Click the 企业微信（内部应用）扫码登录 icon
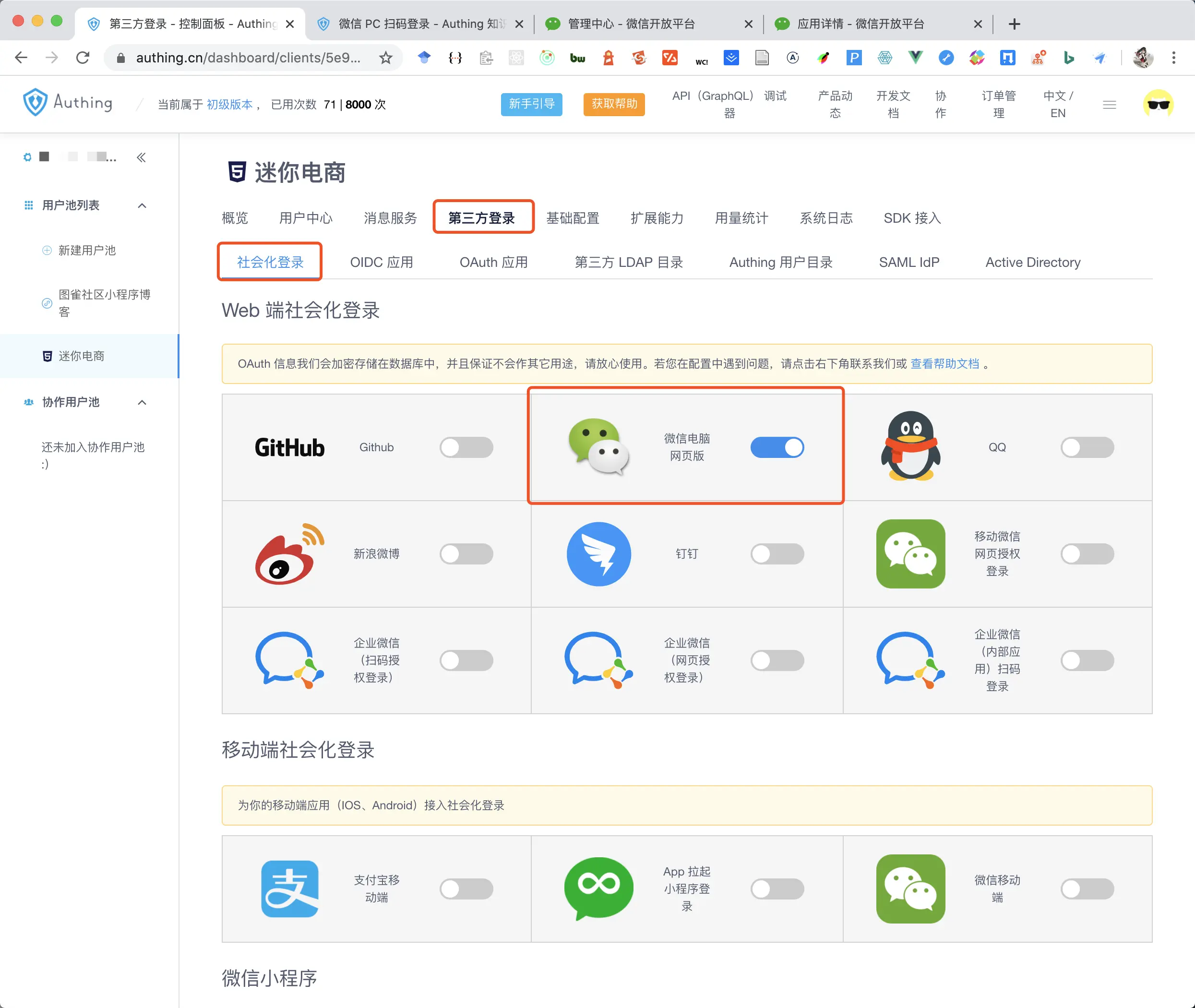The height and width of the screenshot is (1008, 1195). click(910, 660)
